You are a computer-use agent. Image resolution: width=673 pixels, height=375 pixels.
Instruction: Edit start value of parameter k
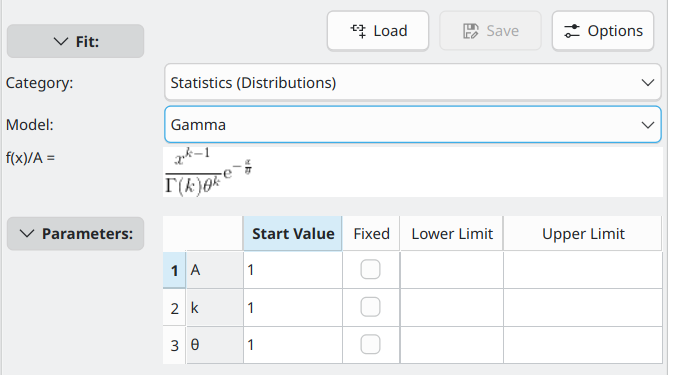(x=293, y=308)
